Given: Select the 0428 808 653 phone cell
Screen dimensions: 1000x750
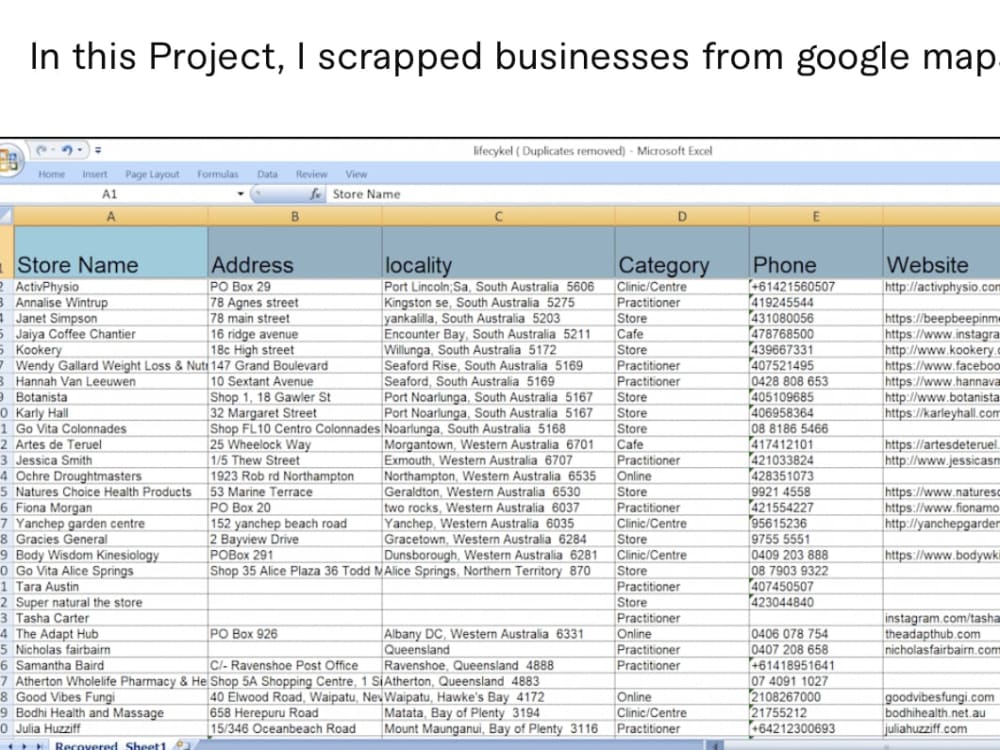Looking at the screenshot, I should [816, 381].
